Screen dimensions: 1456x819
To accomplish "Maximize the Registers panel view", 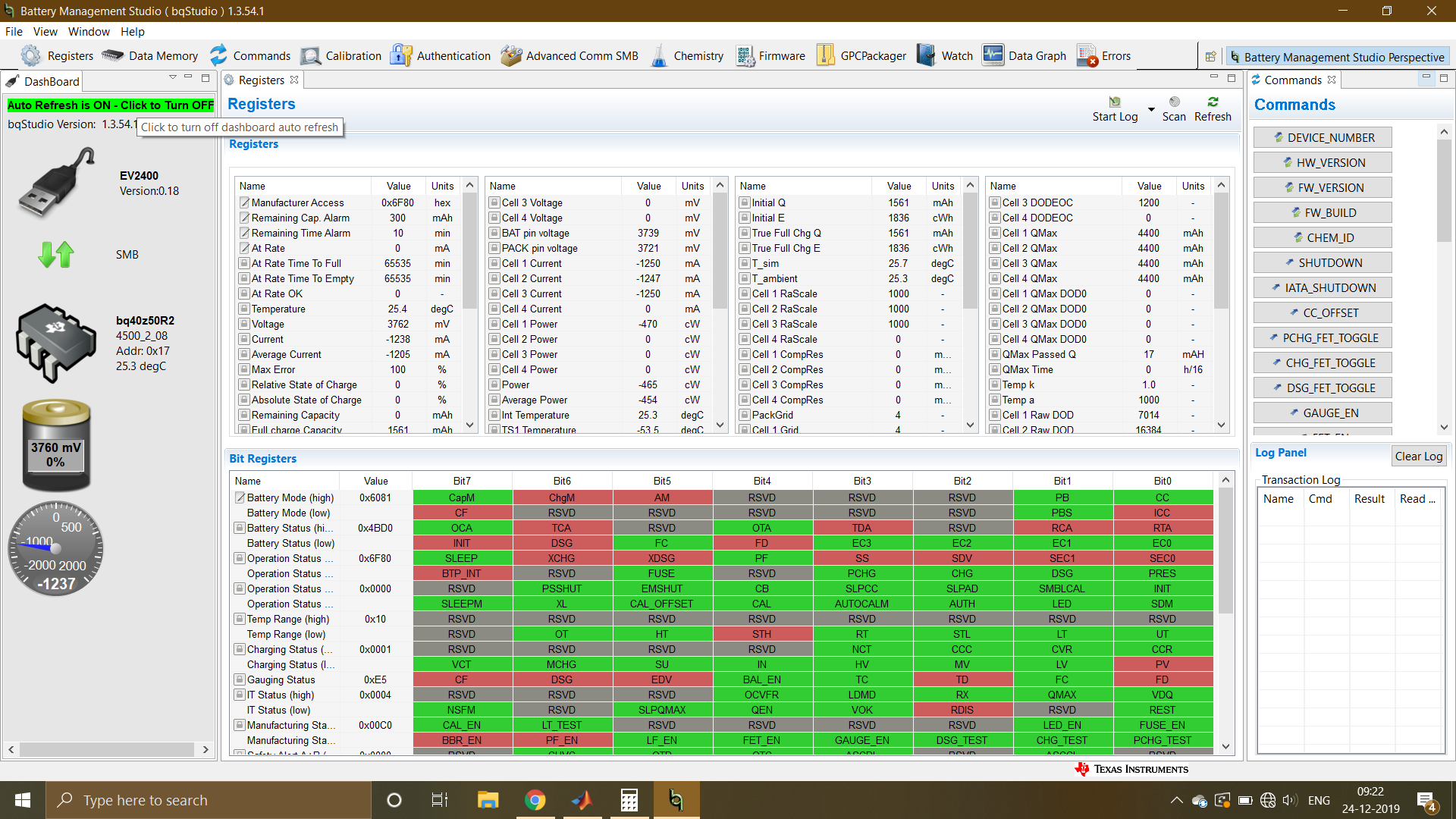I will (1232, 77).
